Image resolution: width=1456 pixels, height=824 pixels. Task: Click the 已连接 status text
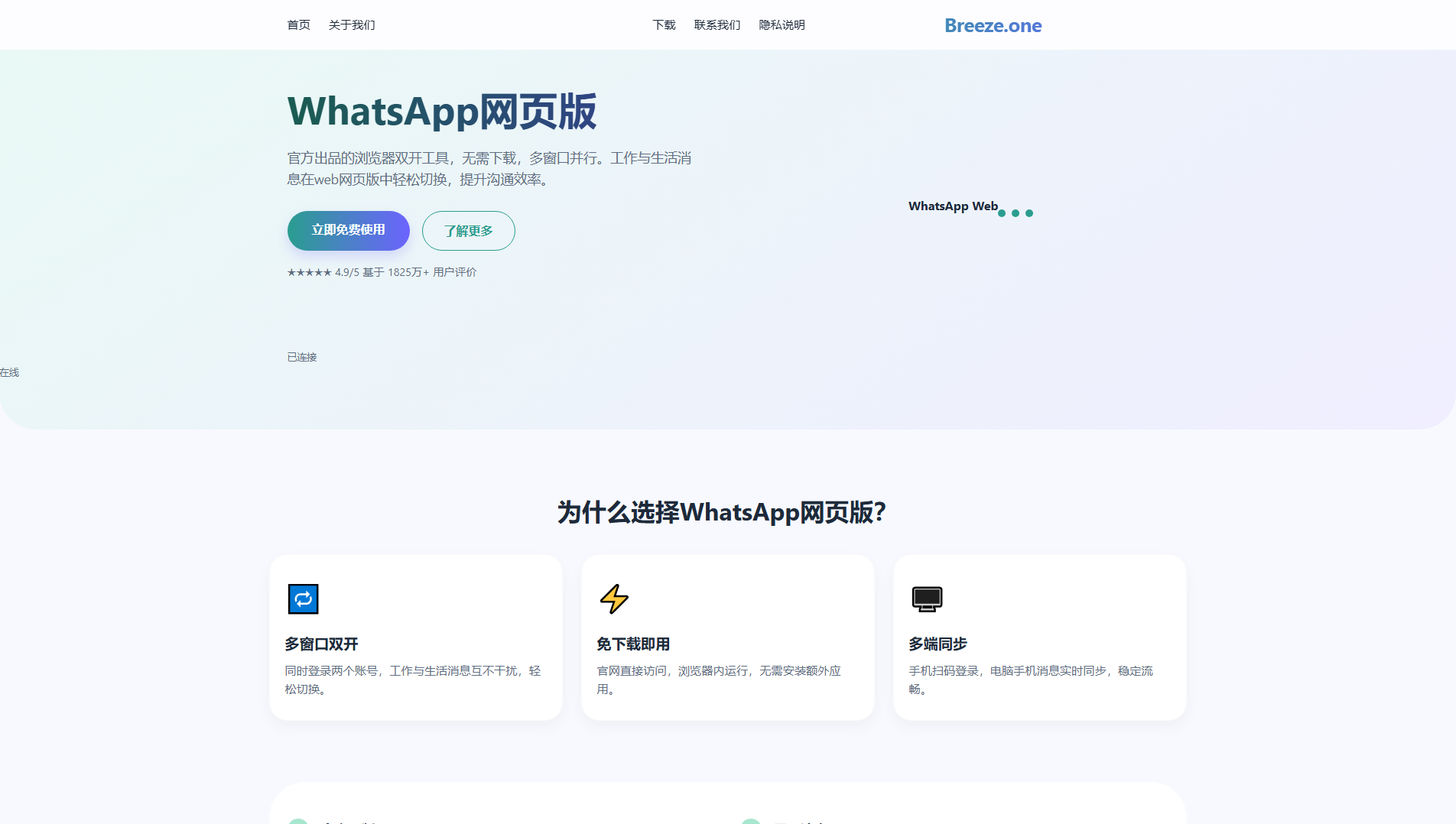tap(302, 357)
